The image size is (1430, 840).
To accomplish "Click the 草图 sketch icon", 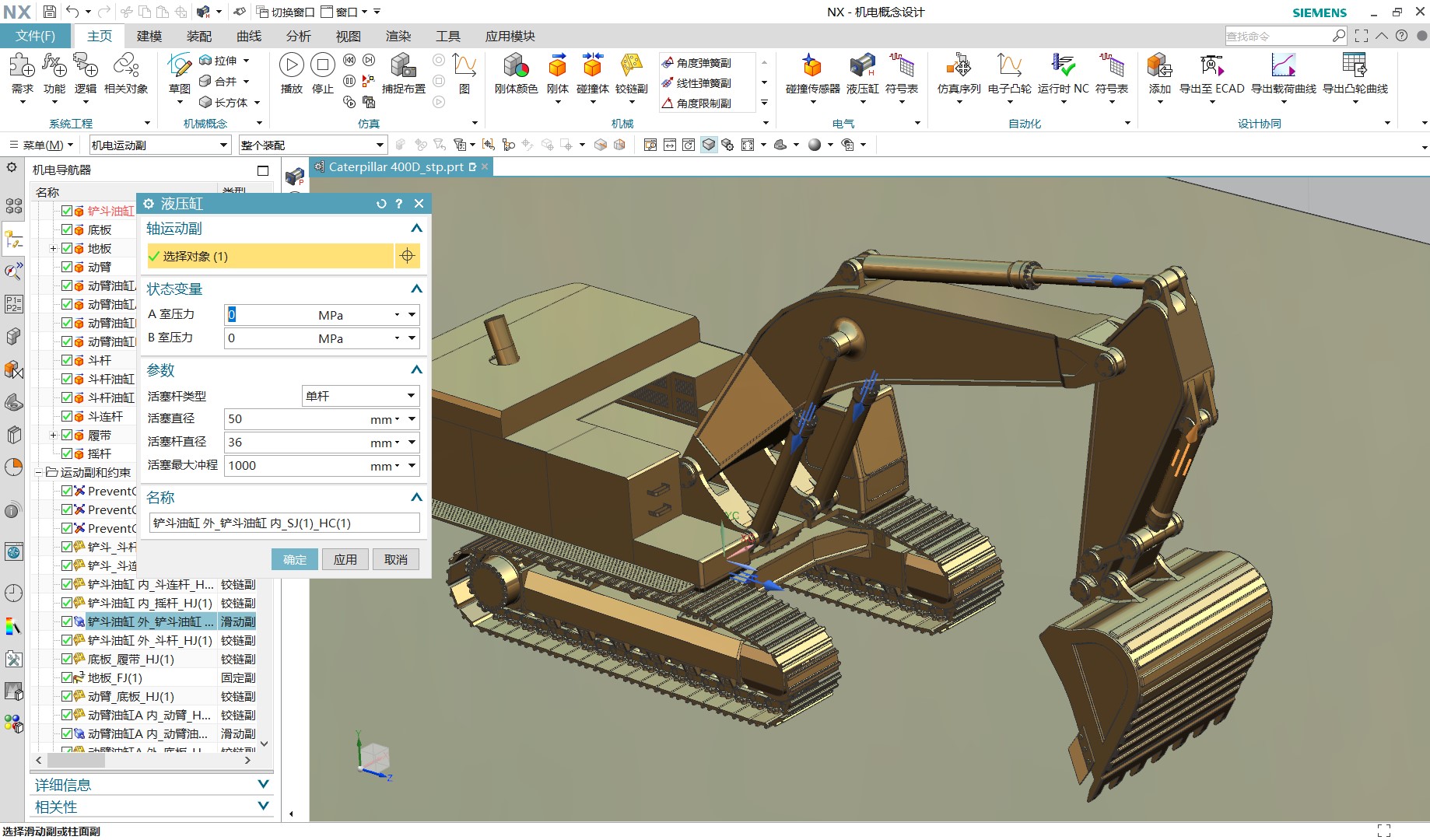I will click(x=179, y=65).
